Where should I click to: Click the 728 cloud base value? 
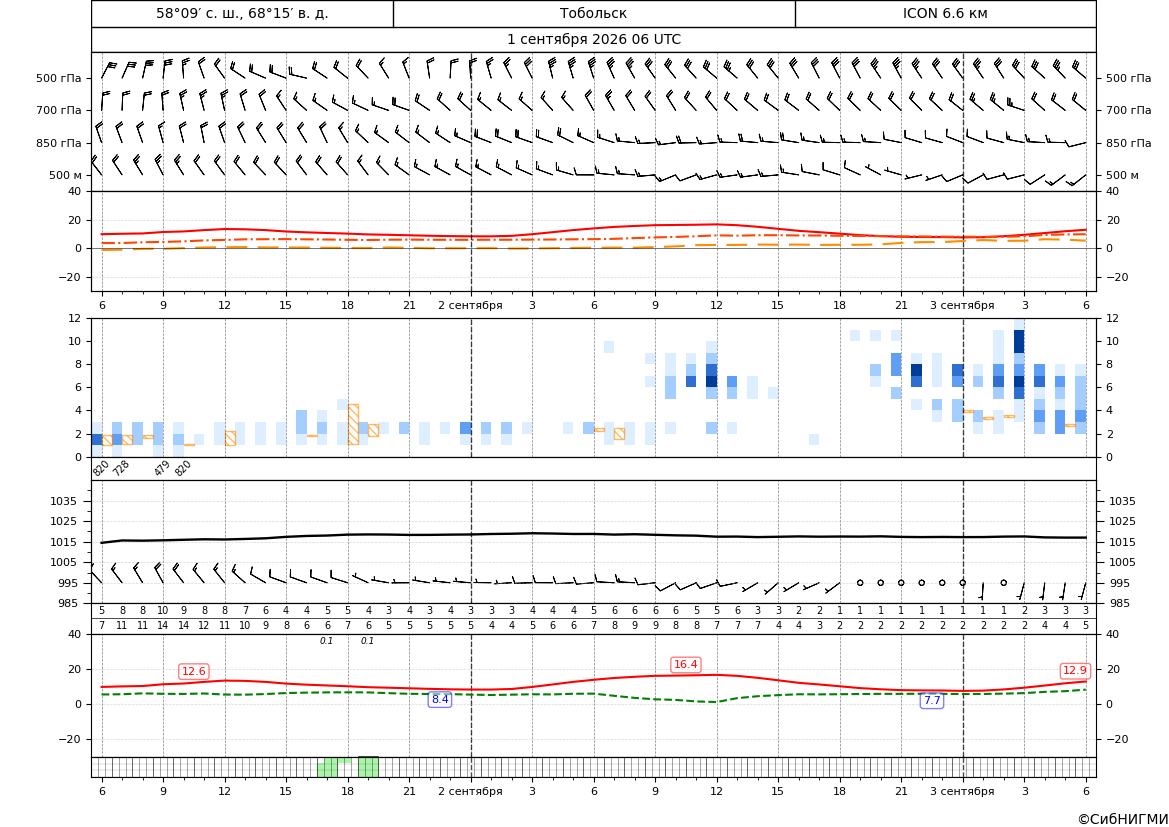[x=121, y=468]
